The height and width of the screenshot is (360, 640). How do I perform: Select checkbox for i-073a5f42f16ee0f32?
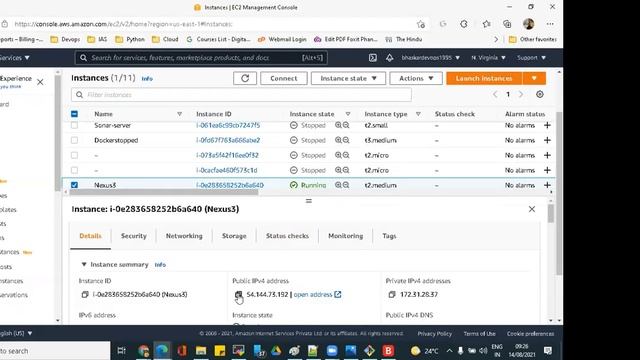(74, 156)
